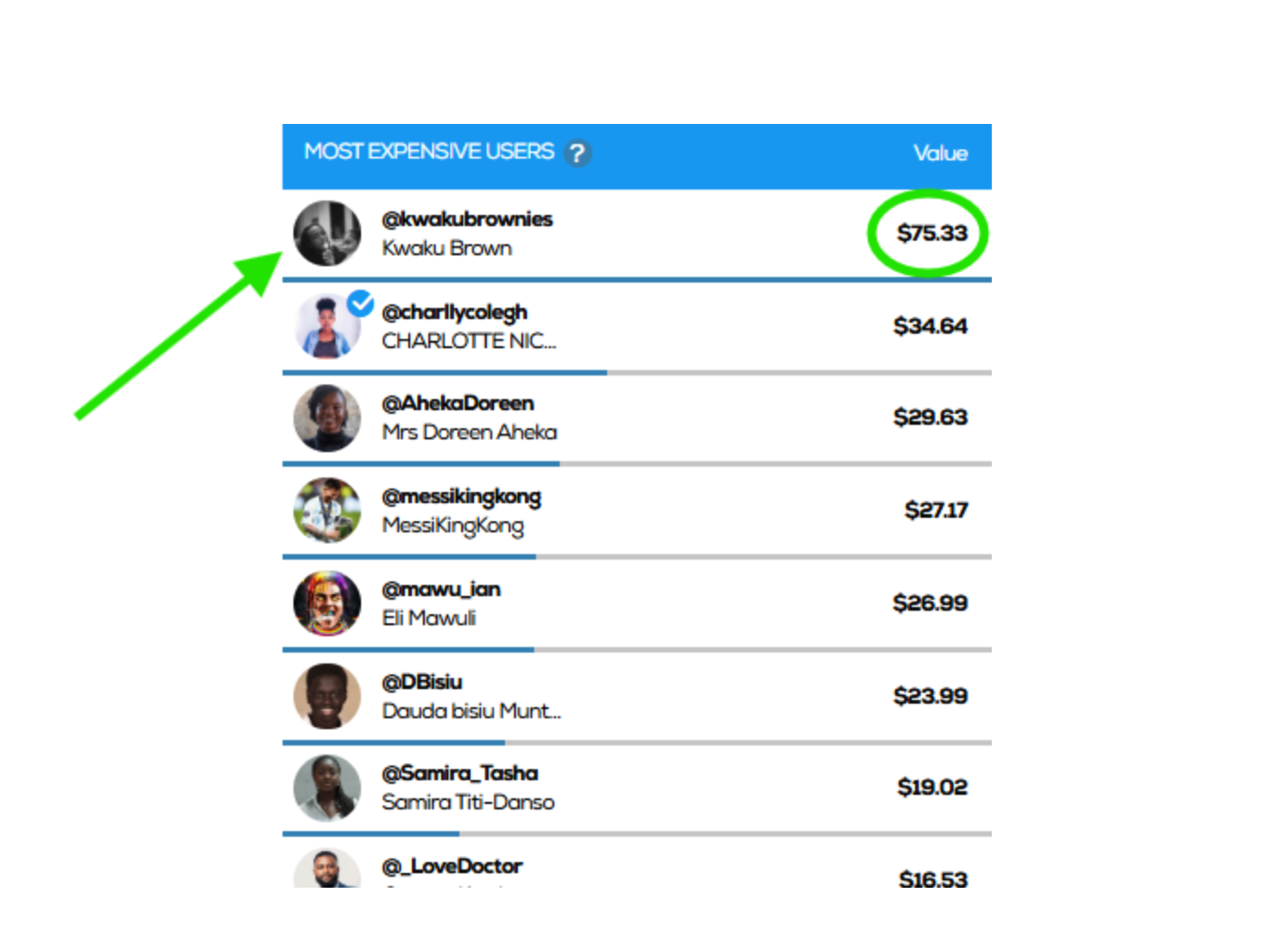Click DBisiu's profile photo
Image resolution: width=1288 pixels, height=936 pixels.
327,696
